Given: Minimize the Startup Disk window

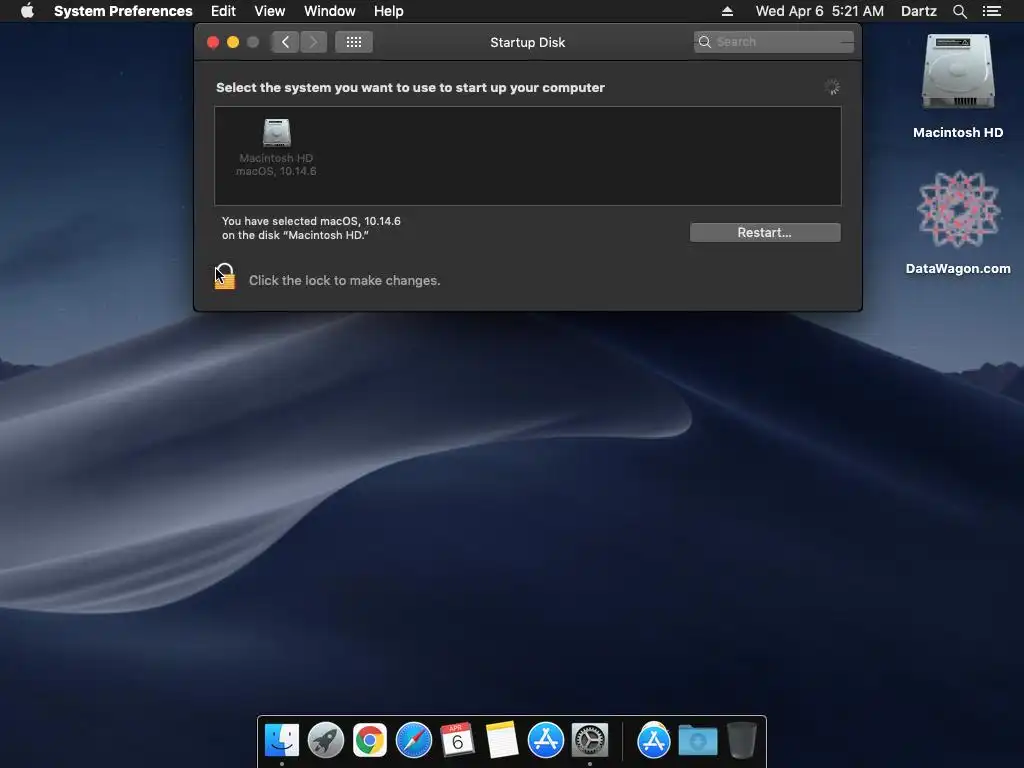Looking at the screenshot, I should coord(232,42).
